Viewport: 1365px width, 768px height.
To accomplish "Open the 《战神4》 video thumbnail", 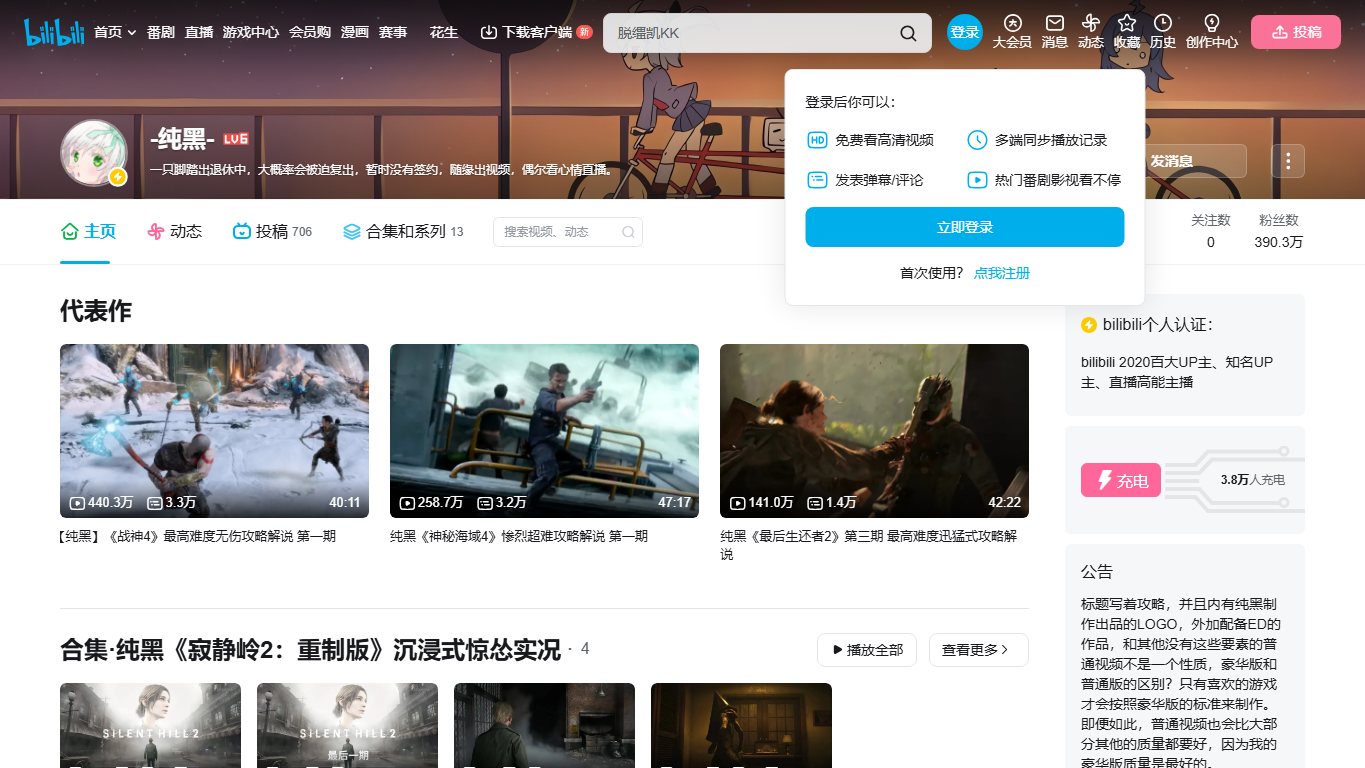I will 214,431.
